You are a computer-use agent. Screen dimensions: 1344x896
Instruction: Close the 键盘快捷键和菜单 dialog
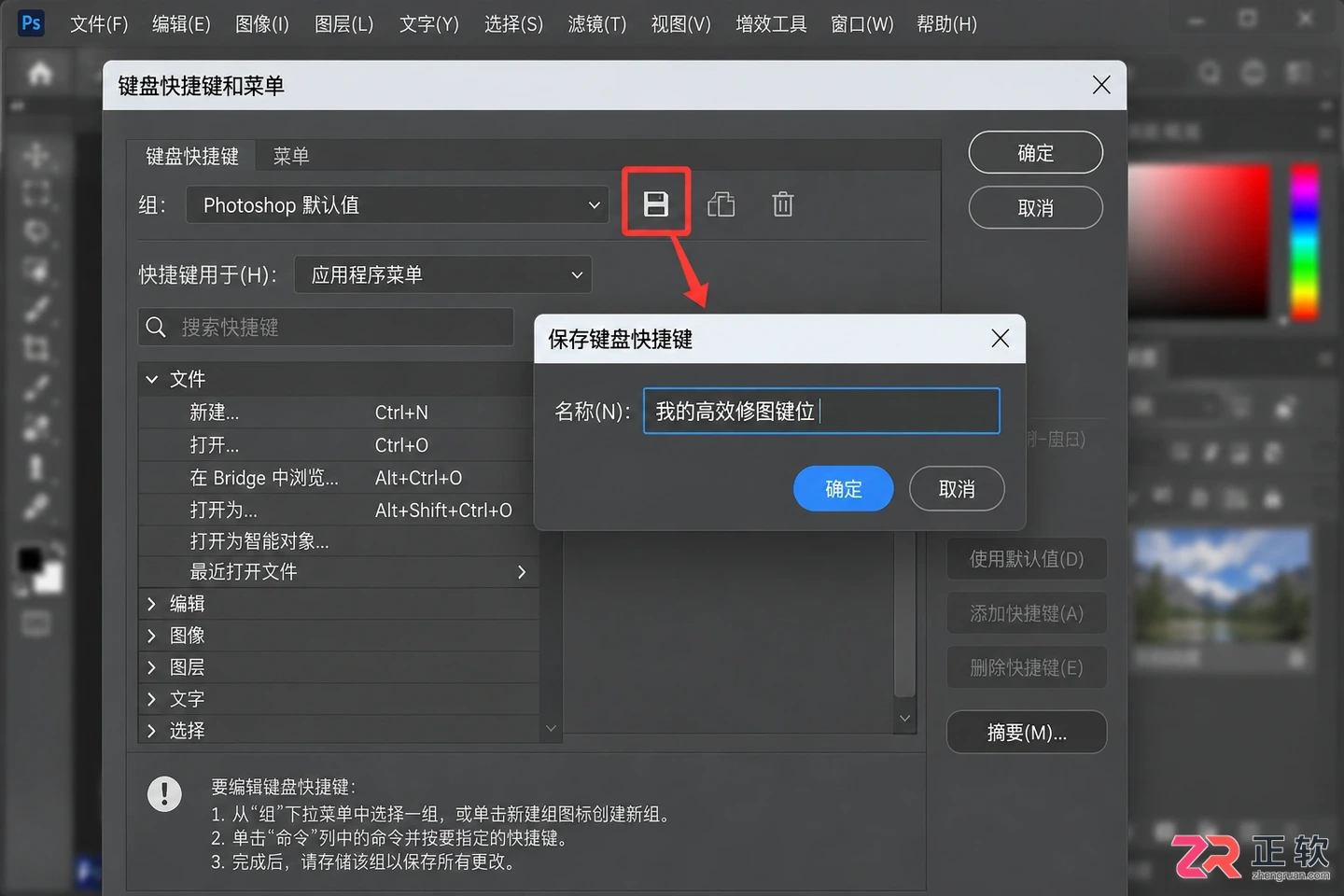point(1101,85)
